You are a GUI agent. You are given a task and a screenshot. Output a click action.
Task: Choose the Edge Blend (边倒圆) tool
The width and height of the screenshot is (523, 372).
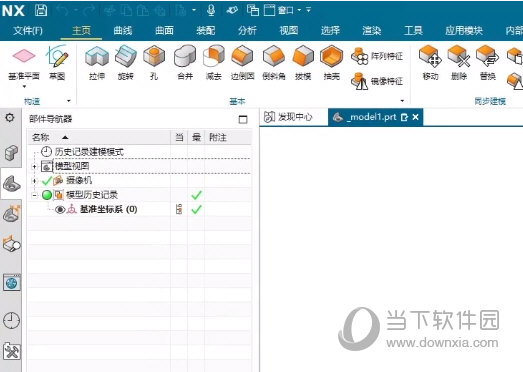tap(242, 62)
